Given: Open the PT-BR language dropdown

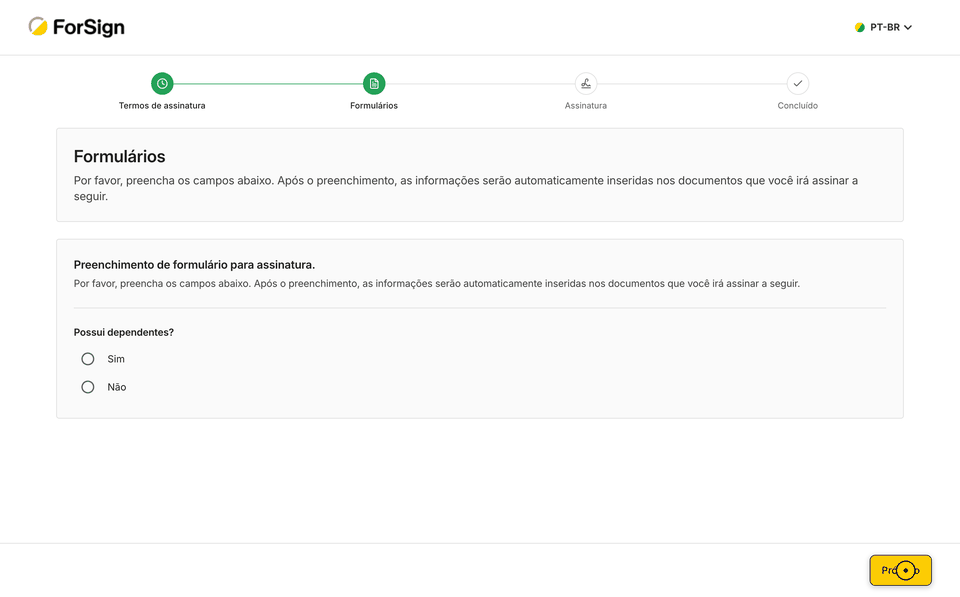Looking at the screenshot, I should [883, 27].
